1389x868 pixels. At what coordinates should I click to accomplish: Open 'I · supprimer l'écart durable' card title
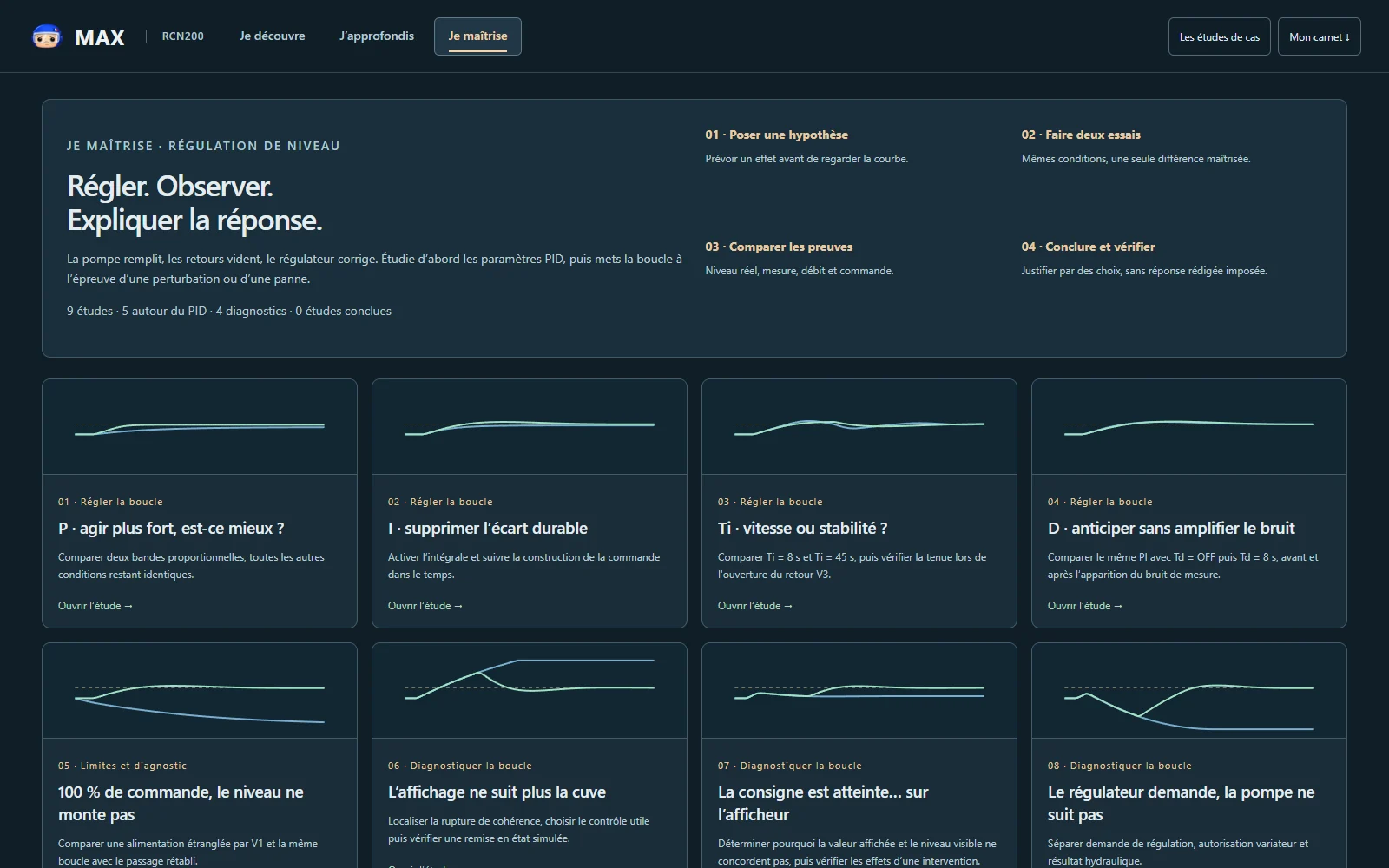coord(488,528)
